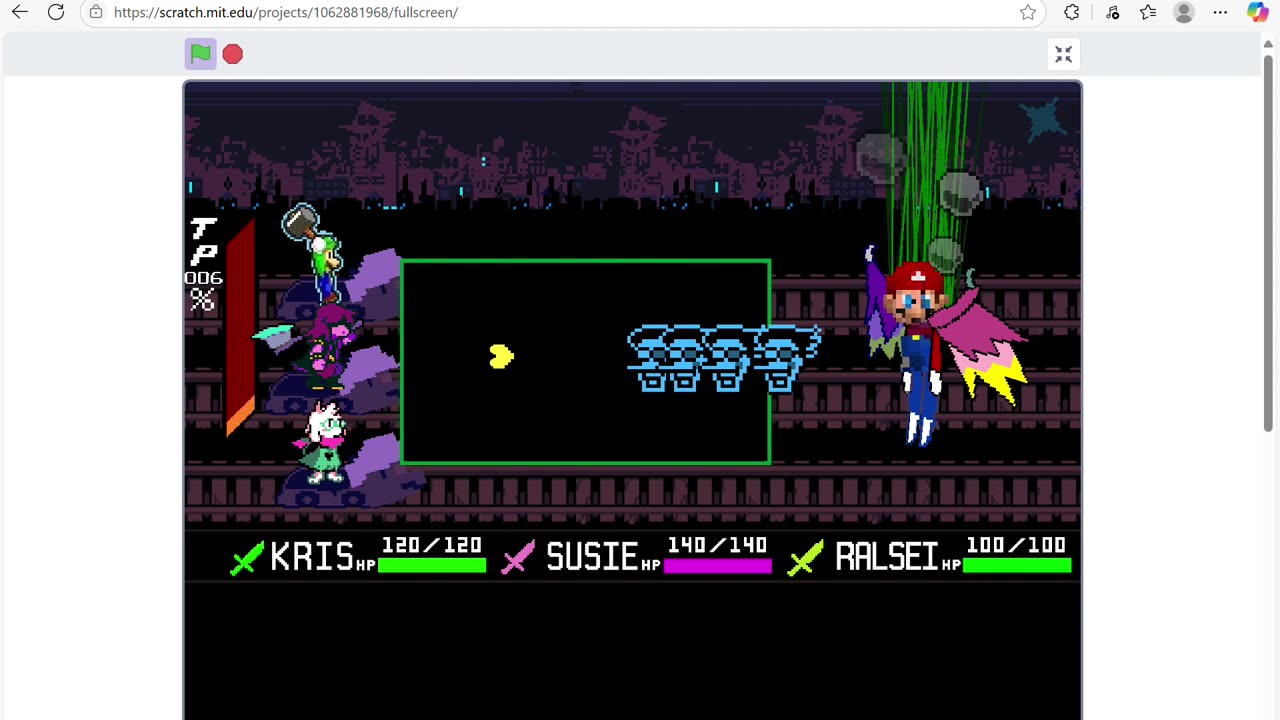1280x720 pixels.
Task: Click the SUSIE name label
Action: (x=592, y=557)
